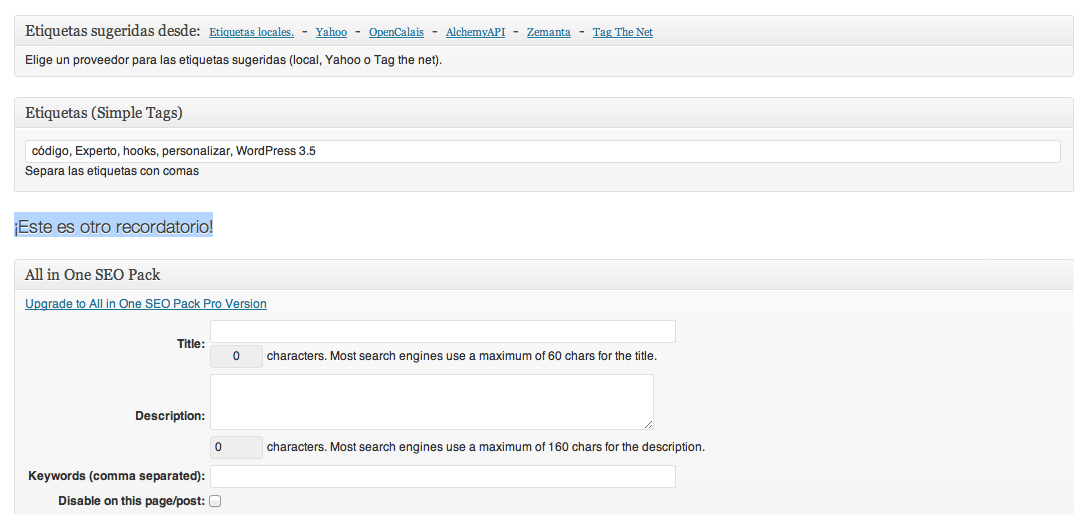
Task: Focus the Keywords (comma separated) field
Action: pos(443,476)
